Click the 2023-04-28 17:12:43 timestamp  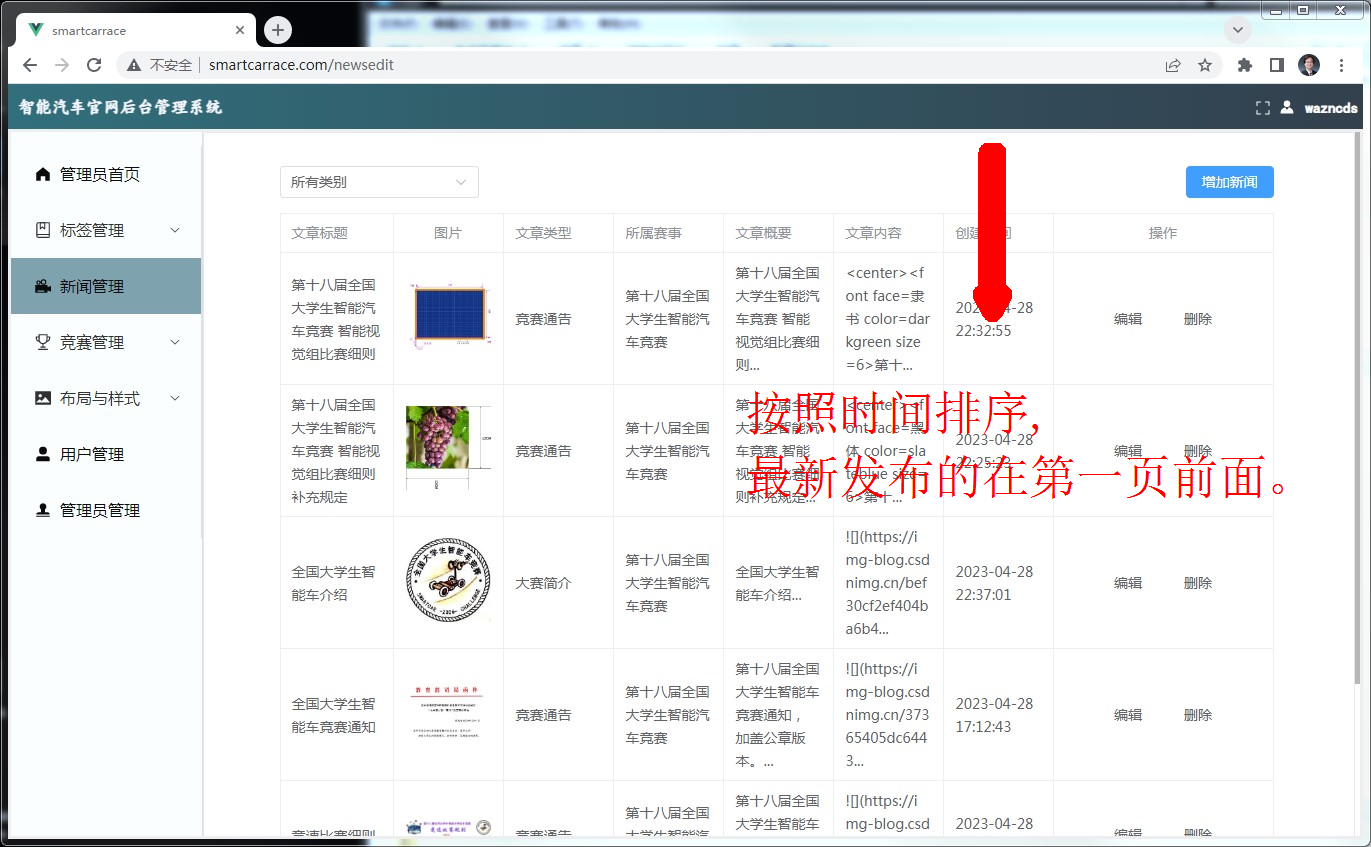994,715
